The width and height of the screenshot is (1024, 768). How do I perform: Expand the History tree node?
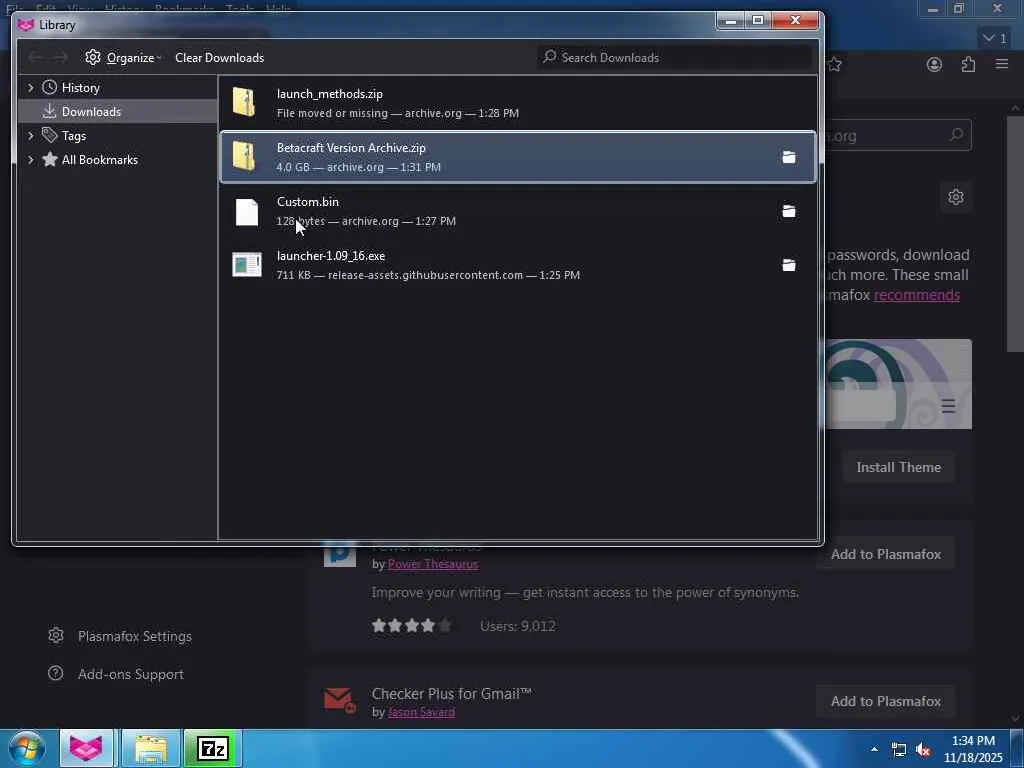click(30, 88)
